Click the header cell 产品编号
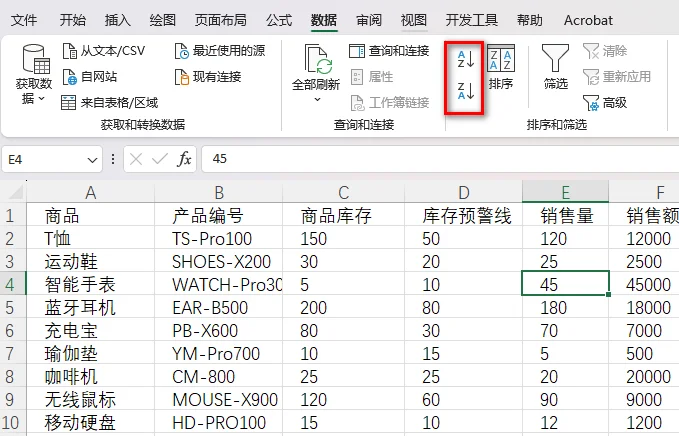679x436 pixels. [x=219, y=215]
